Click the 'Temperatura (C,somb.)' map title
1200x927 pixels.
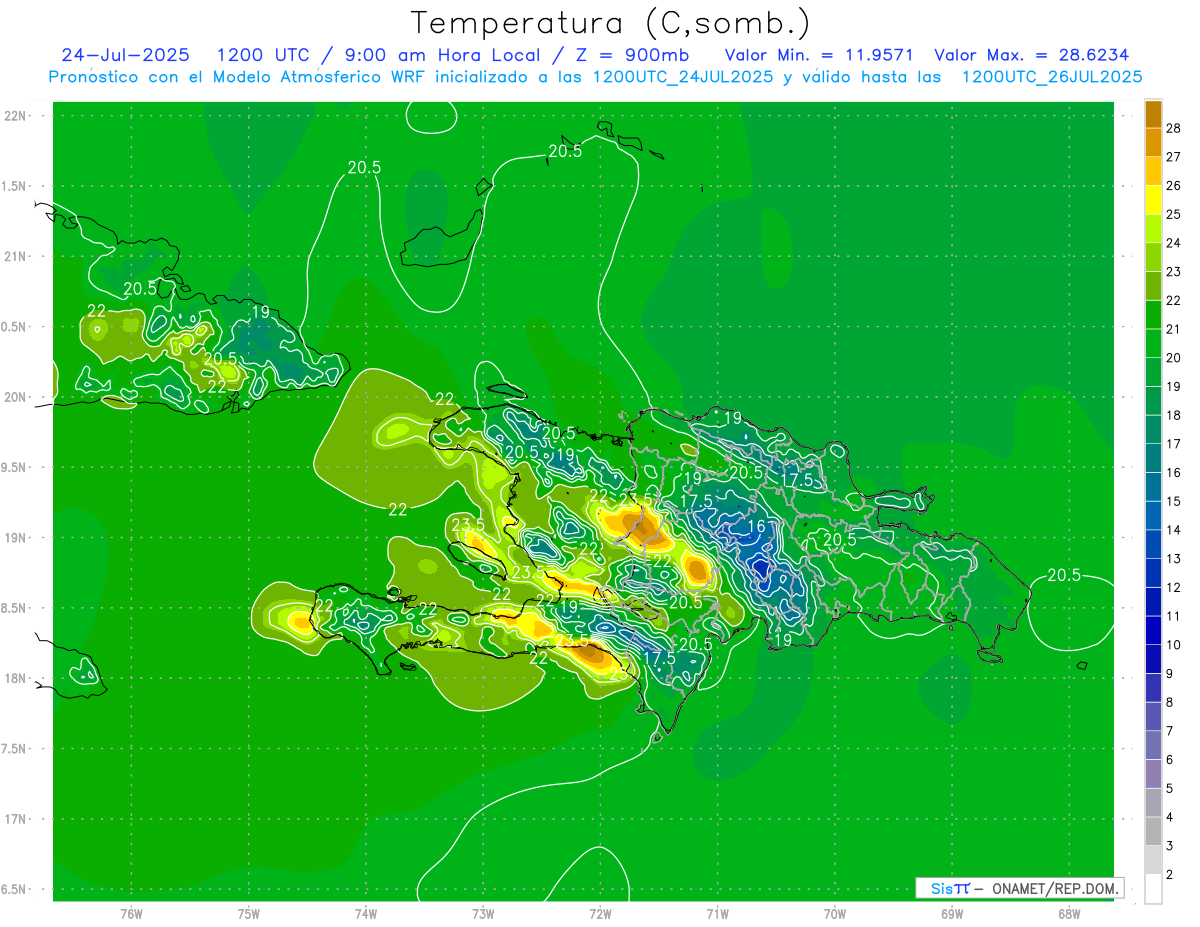click(x=611, y=23)
